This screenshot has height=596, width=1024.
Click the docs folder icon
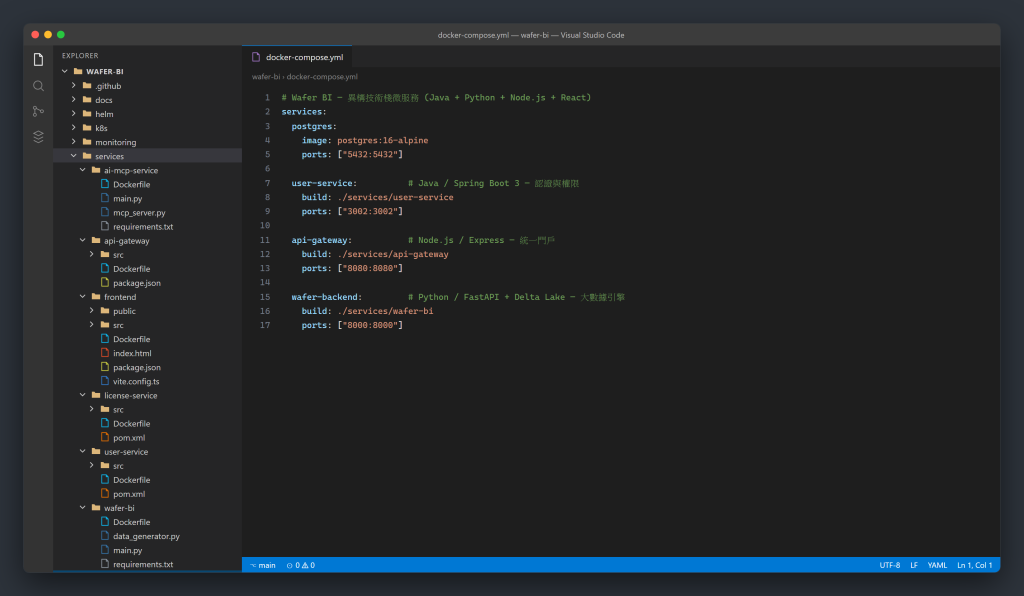pyautogui.click(x=87, y=100)
